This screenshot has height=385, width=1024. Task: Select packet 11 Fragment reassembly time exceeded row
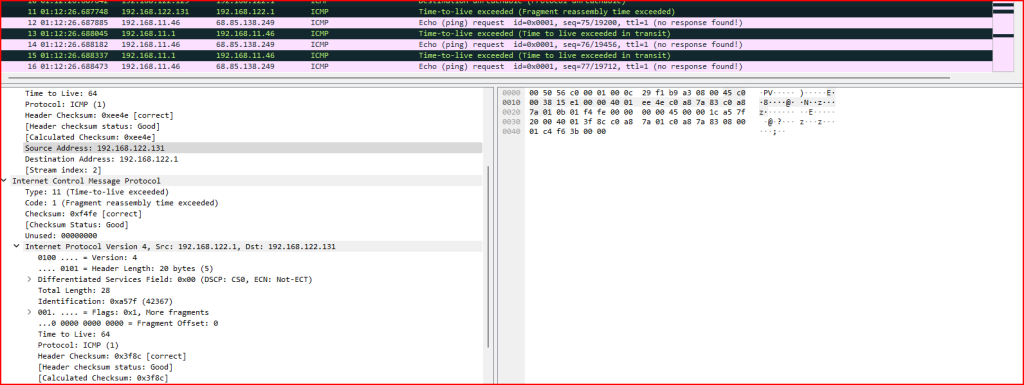click(495, 12)
